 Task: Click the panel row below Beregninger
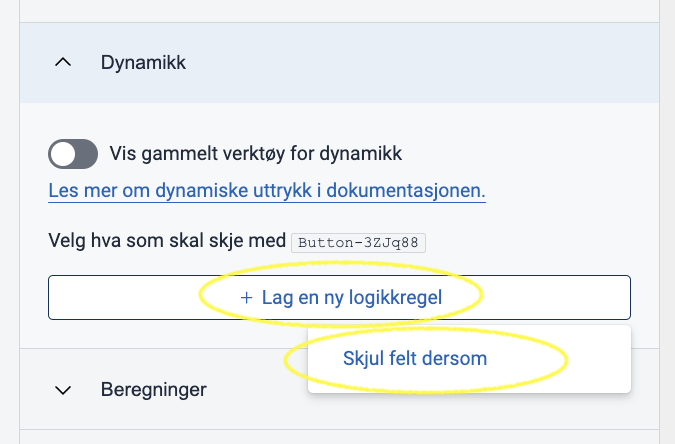pyautogui.click(x=339, y=437)
